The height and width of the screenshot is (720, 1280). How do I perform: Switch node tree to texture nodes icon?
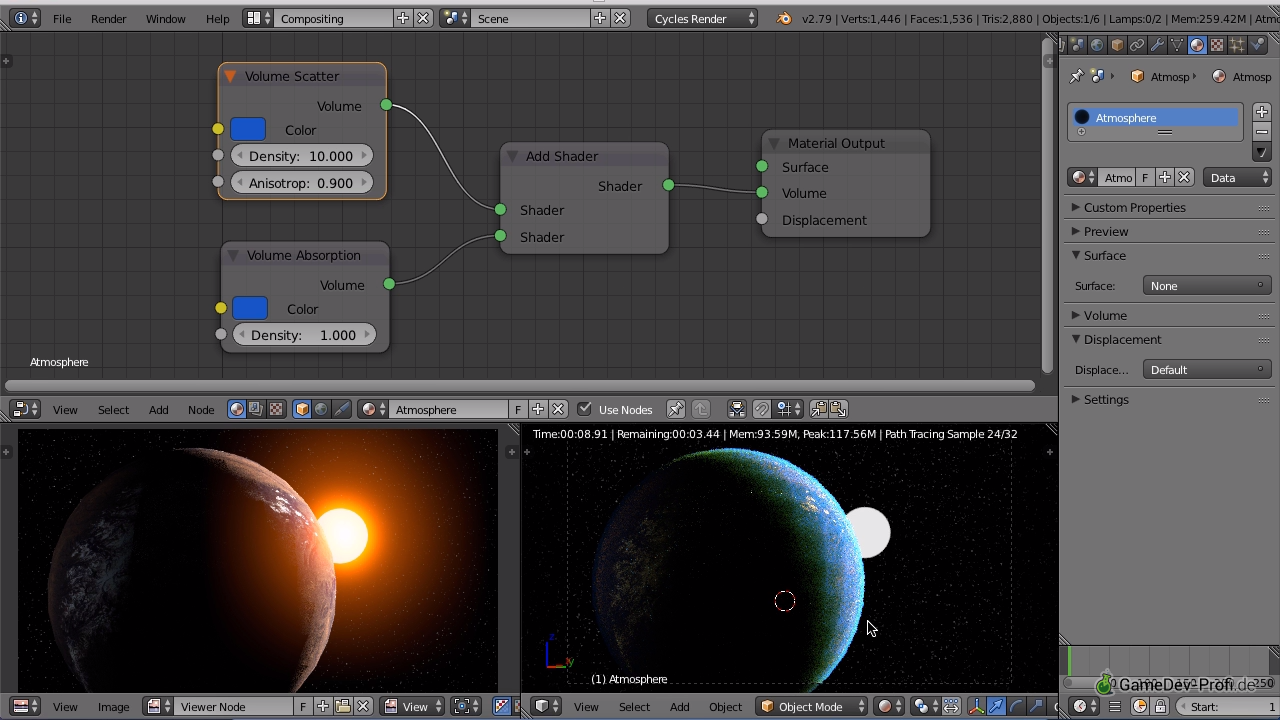click(276, 409)
